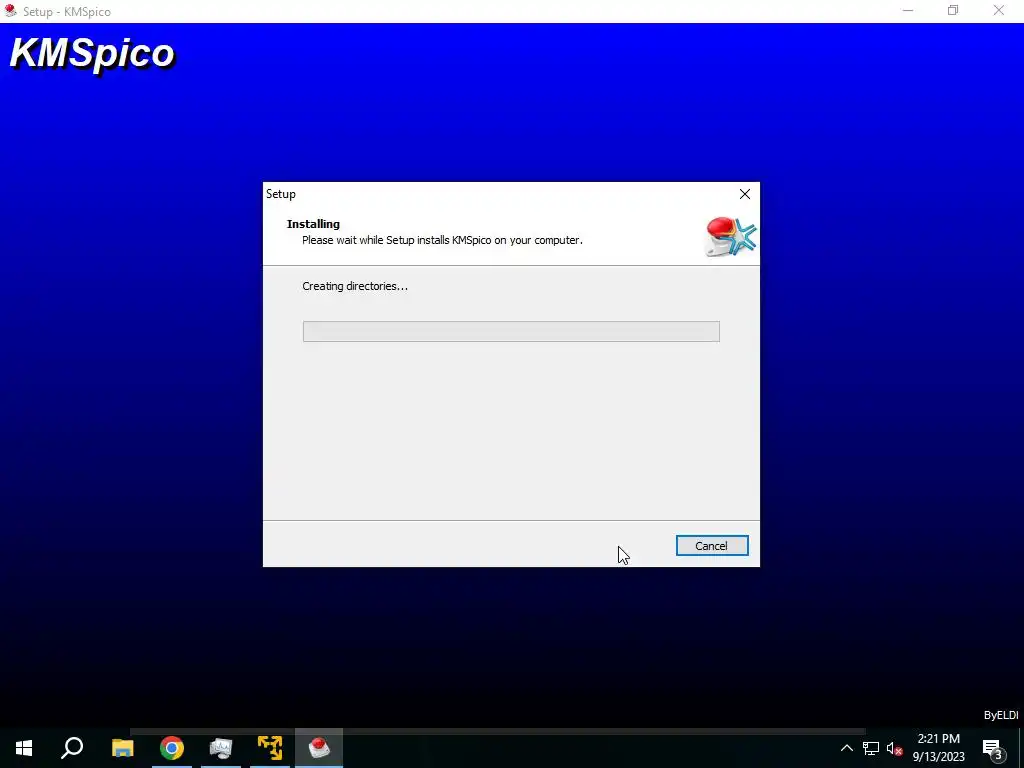Open the taskbar search
The image size is (1024, 768).
coord(72,748)
